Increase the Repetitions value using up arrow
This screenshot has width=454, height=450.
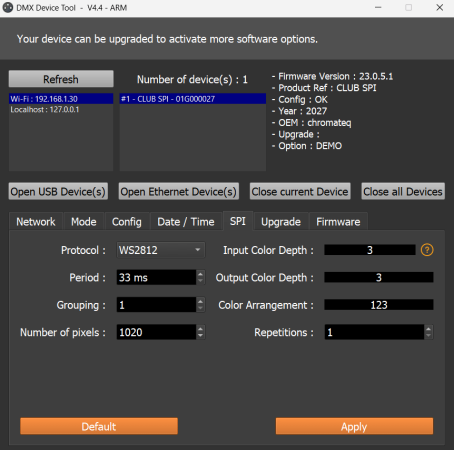[x=428, y=329]
